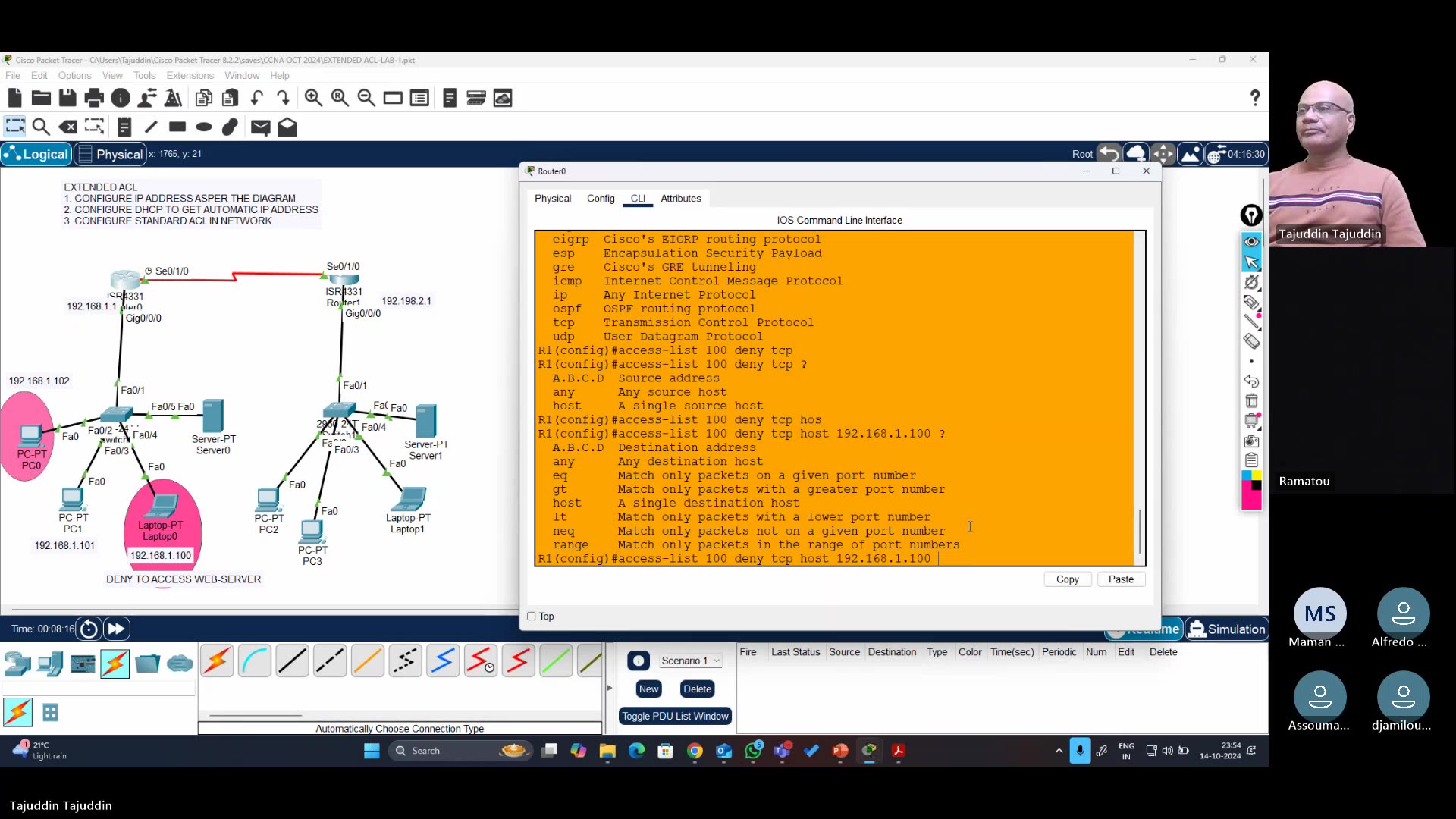Select the Place Note annotation tool

(124, 127)
